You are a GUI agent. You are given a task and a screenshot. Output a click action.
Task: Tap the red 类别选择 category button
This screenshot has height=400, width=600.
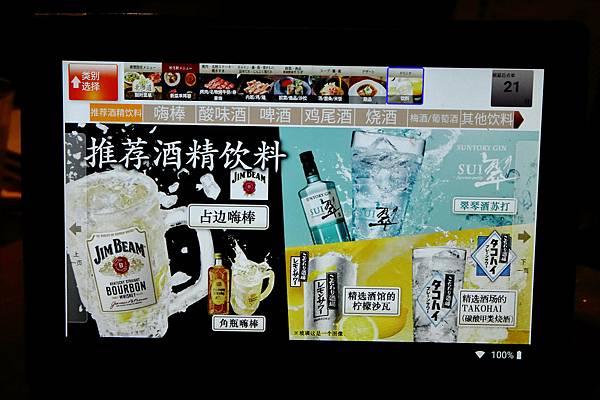(x=93, y=82)
